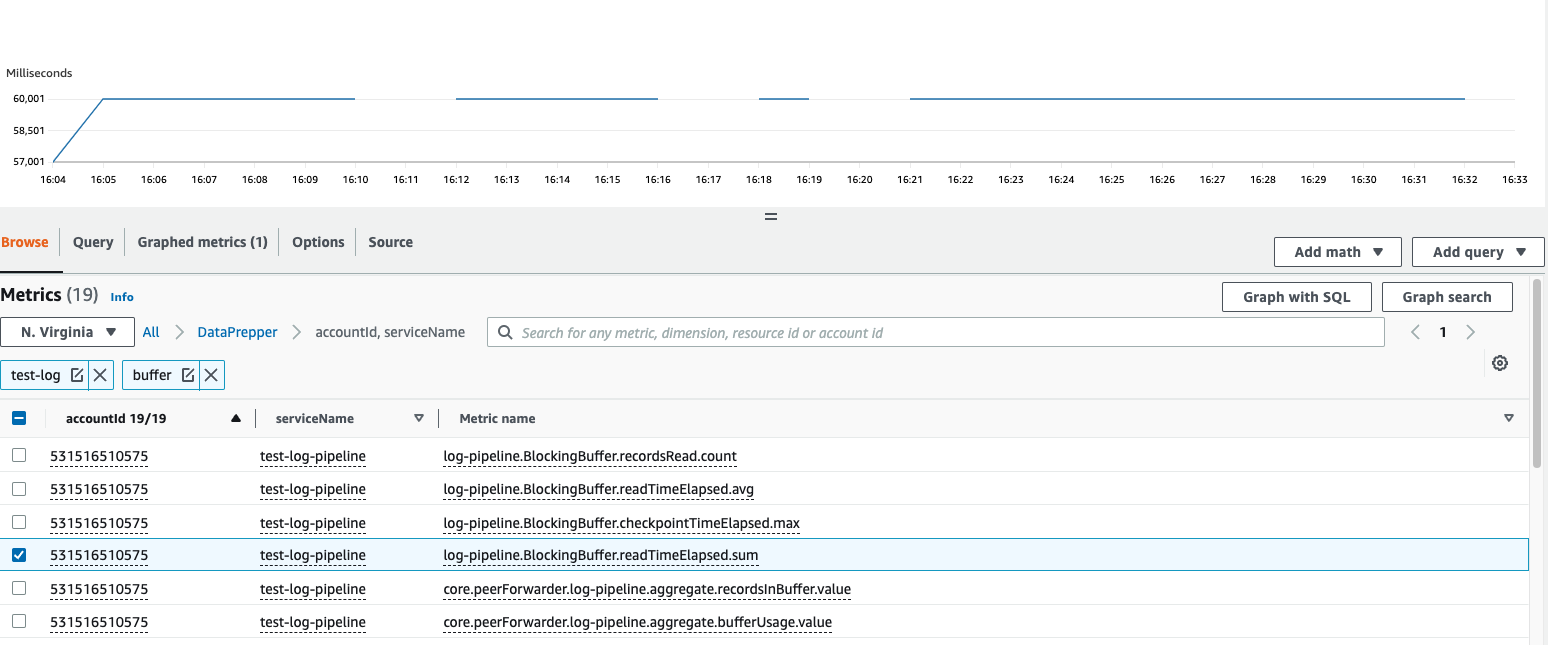Remove the test-log filter
Viewport: 1548px width, 645px height.
[x=101, y=375]
